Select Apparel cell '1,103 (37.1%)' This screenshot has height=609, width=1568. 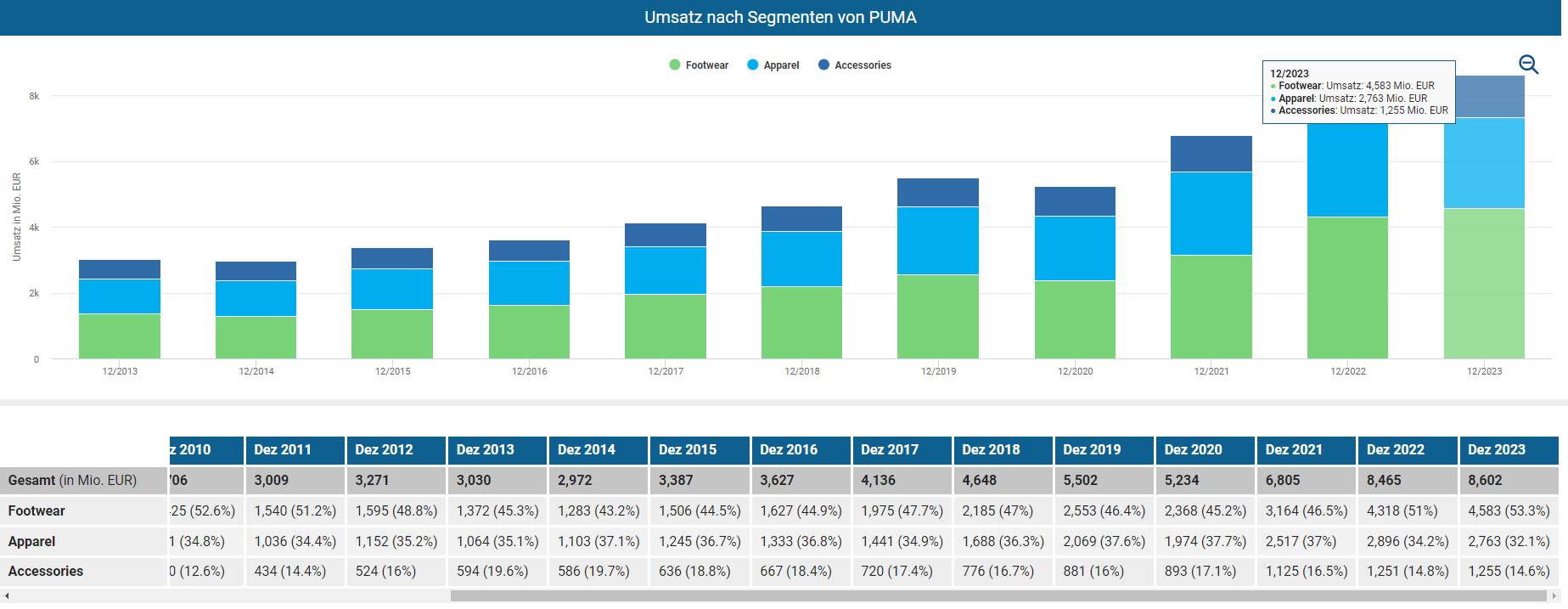point(599,542)
